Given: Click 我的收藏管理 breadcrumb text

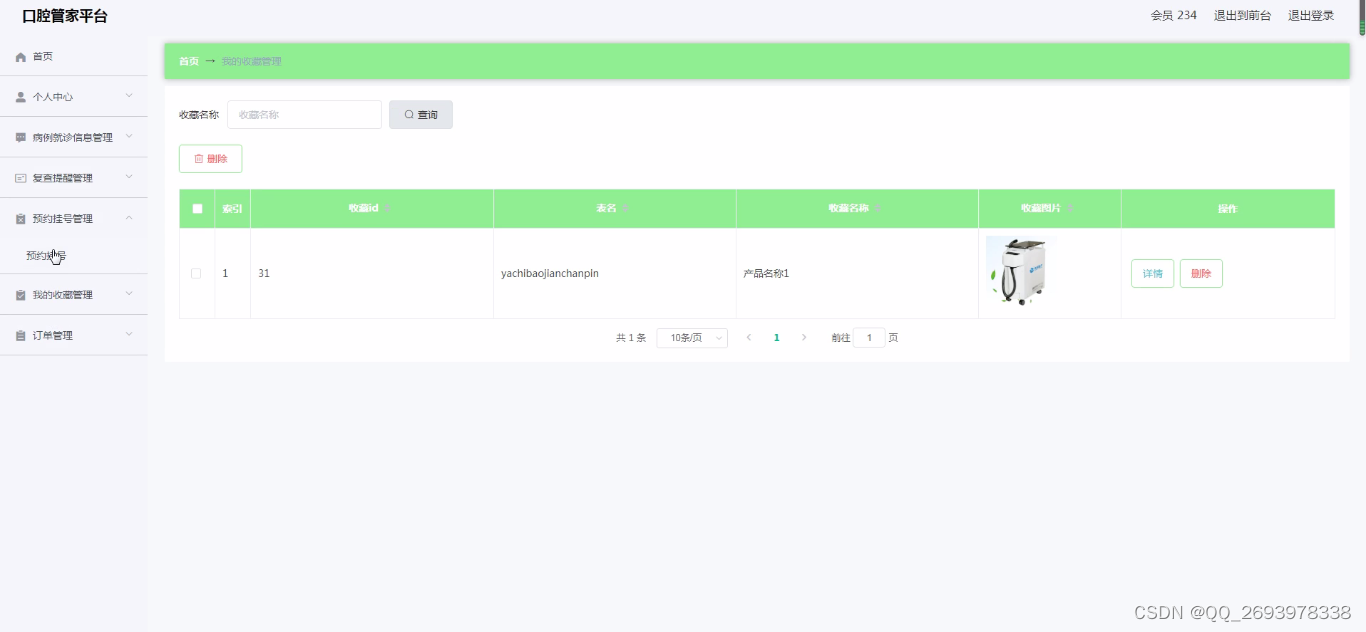Looking at the screenshot, I should (x=251, y=61).
